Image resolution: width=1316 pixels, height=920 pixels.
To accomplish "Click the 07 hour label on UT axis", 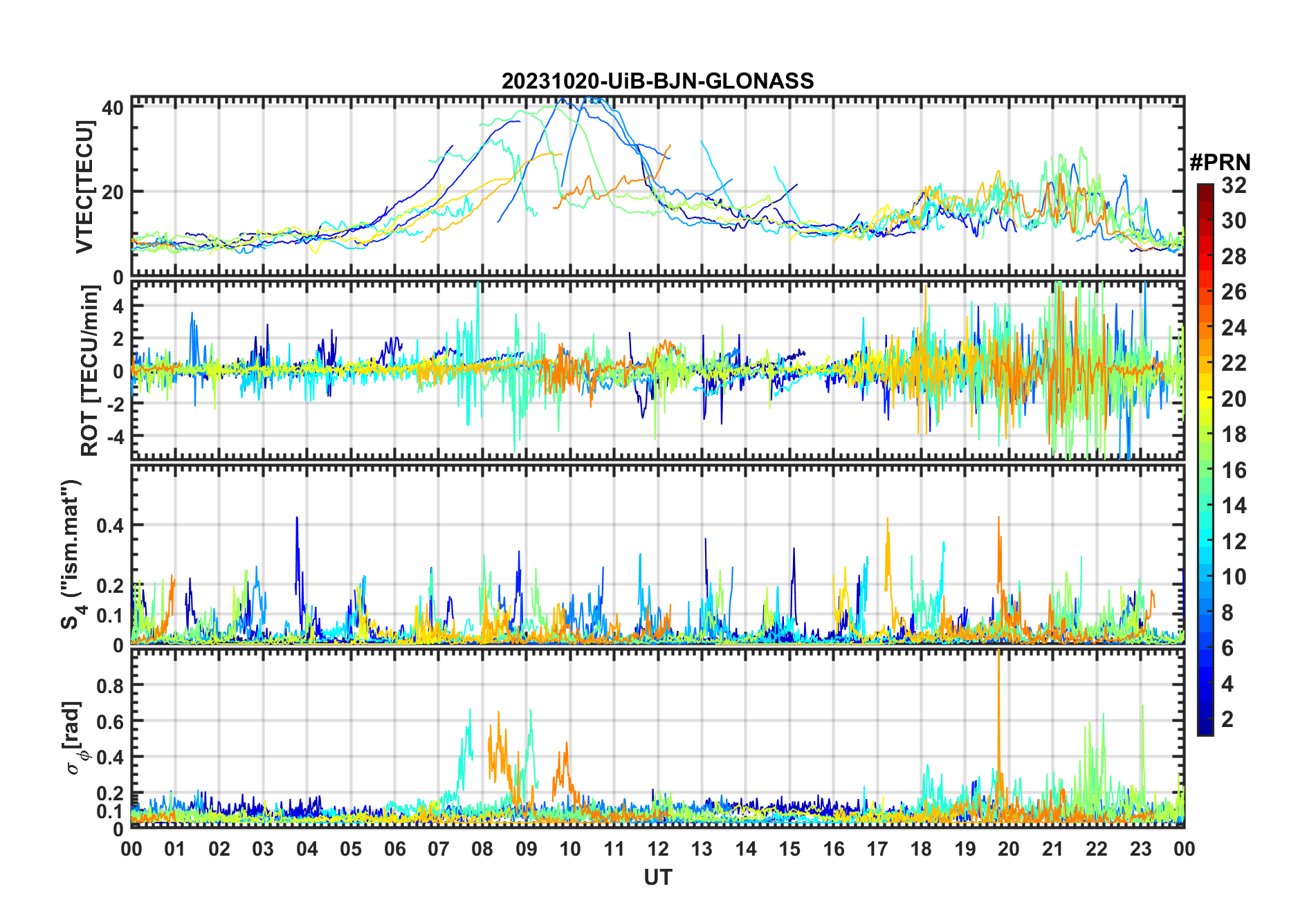I will (x=439, y=849).
